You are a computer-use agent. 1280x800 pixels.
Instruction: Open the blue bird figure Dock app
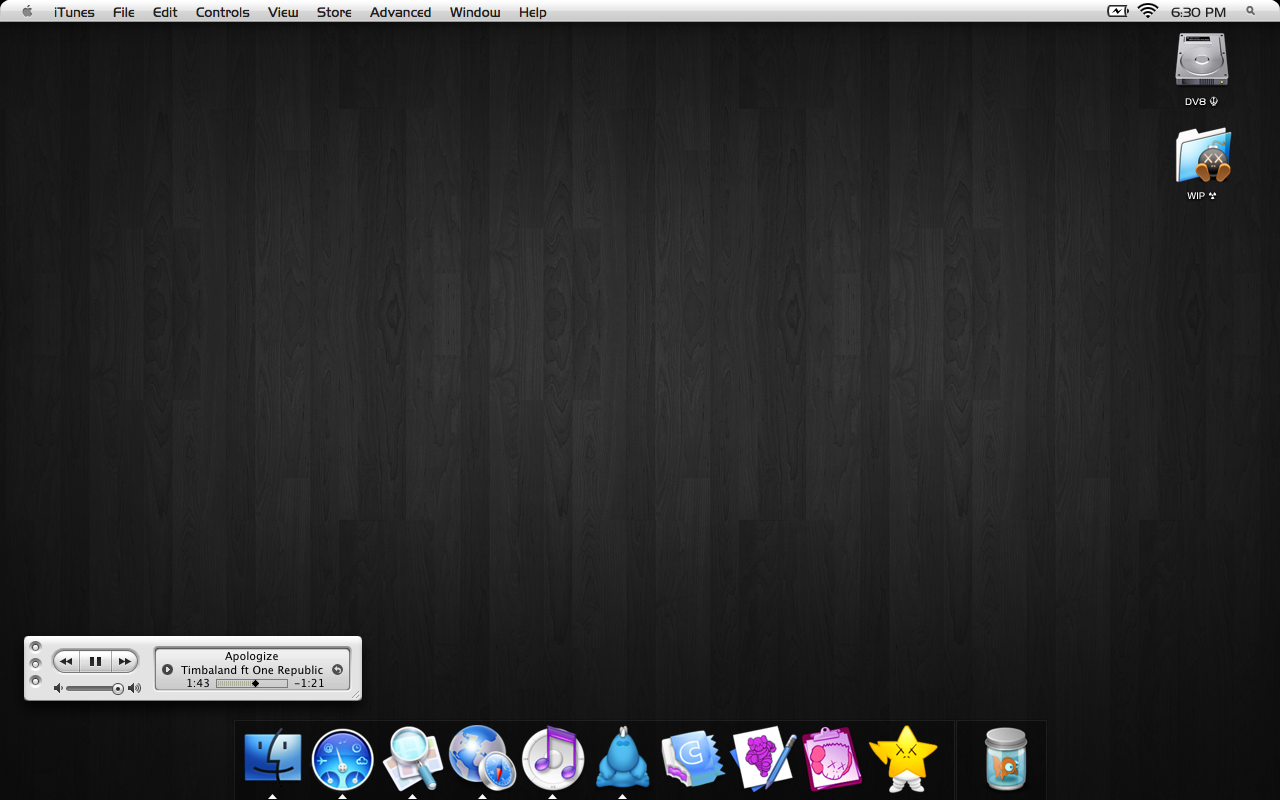(623, 757)
